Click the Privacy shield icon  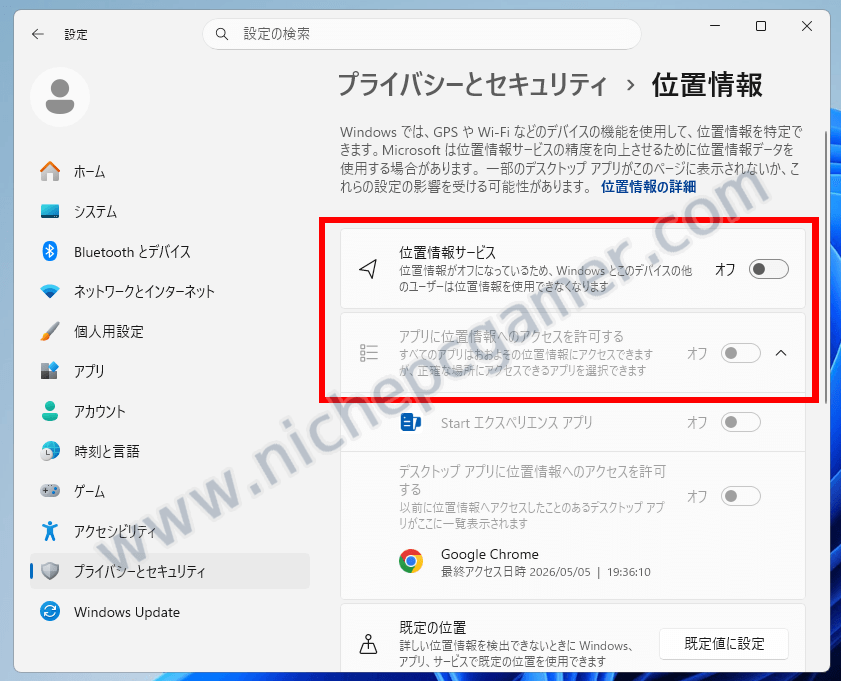[x=50, y=571]
